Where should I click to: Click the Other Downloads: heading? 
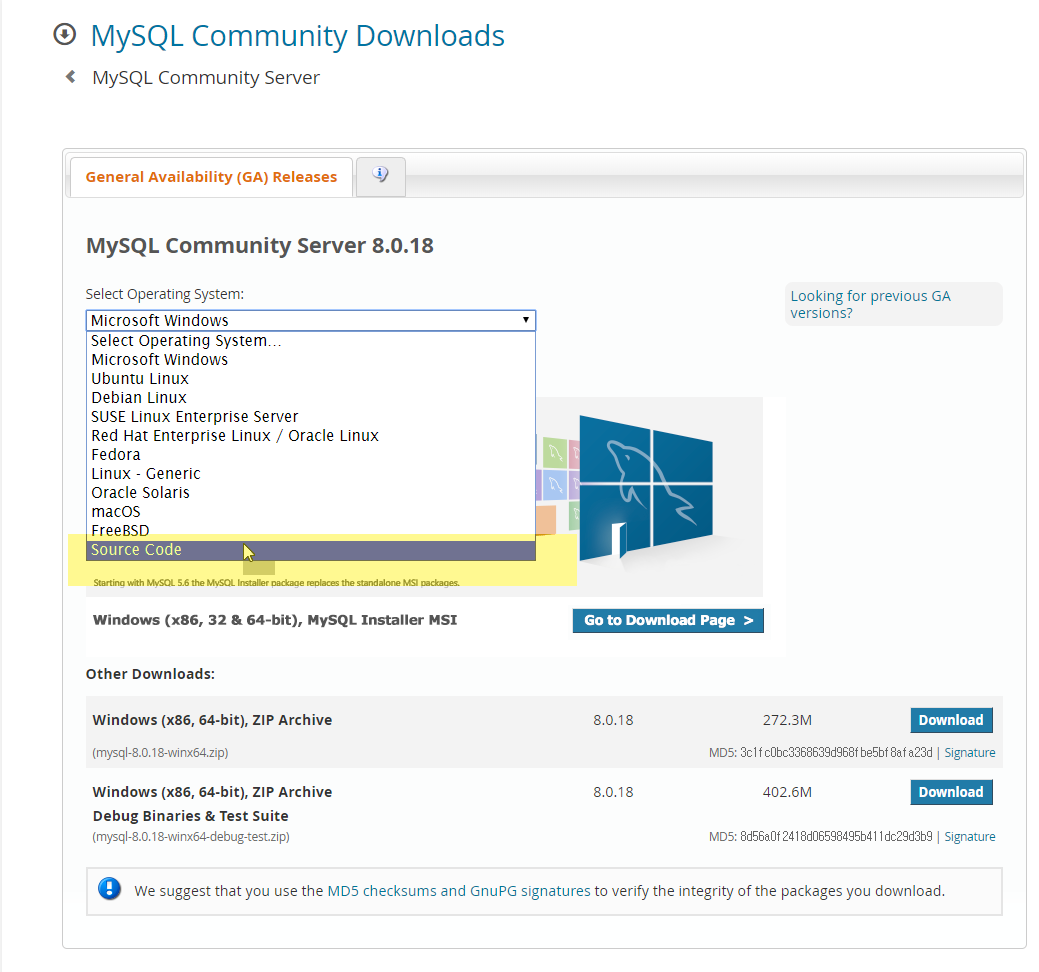click(x=150, y=674)
